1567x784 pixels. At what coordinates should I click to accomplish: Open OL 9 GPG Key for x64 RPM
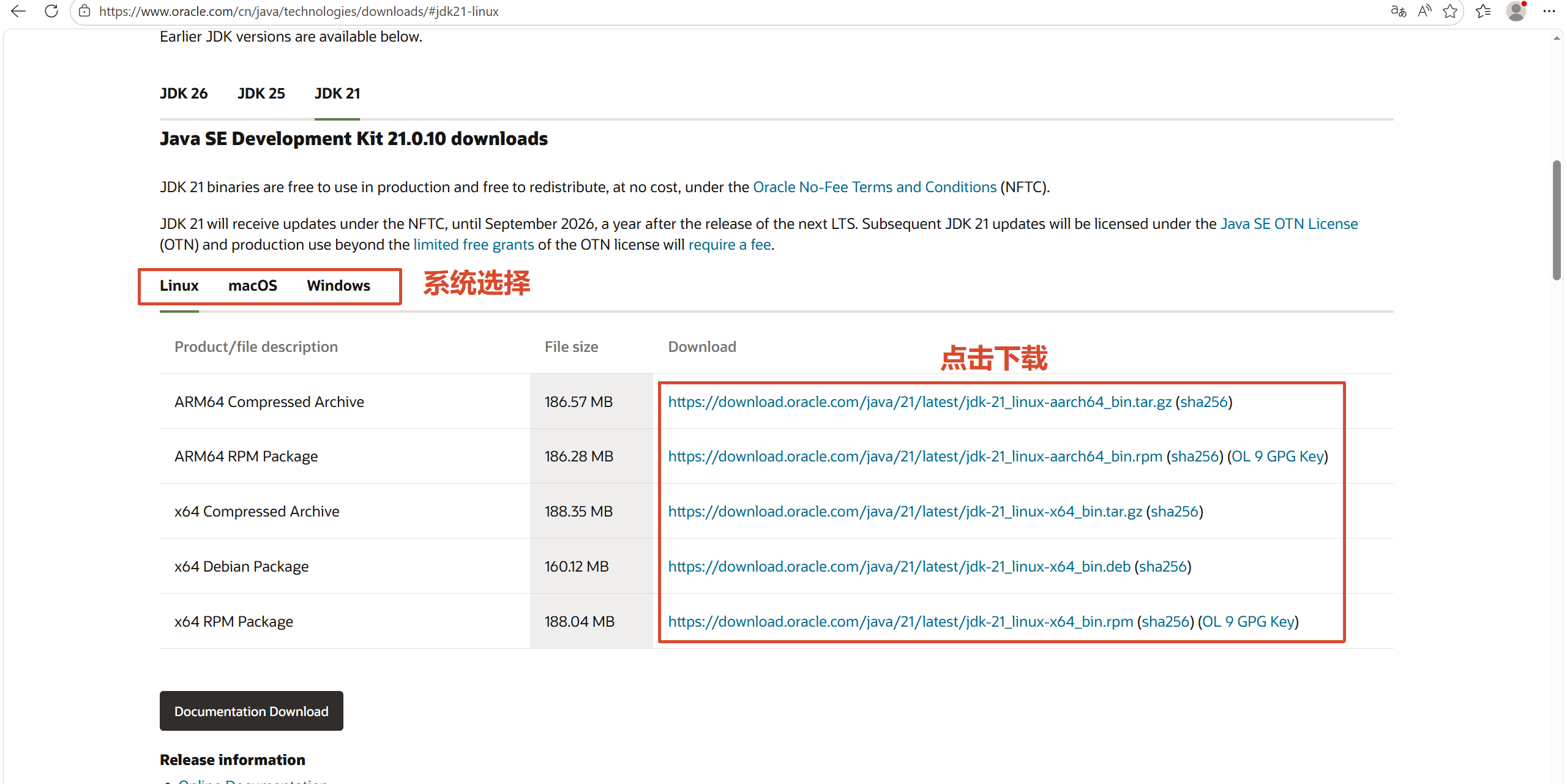tap(1248, 622)
